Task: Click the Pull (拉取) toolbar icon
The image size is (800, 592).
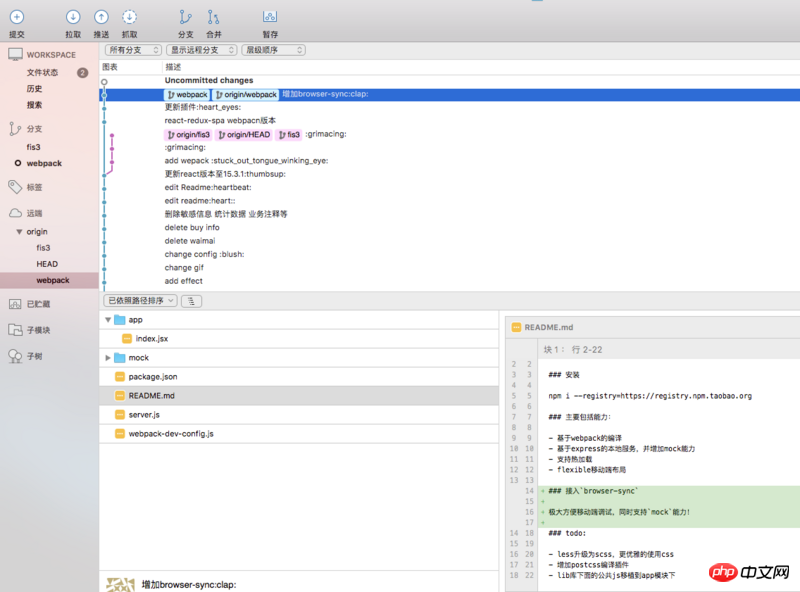Action: point(73,17)
